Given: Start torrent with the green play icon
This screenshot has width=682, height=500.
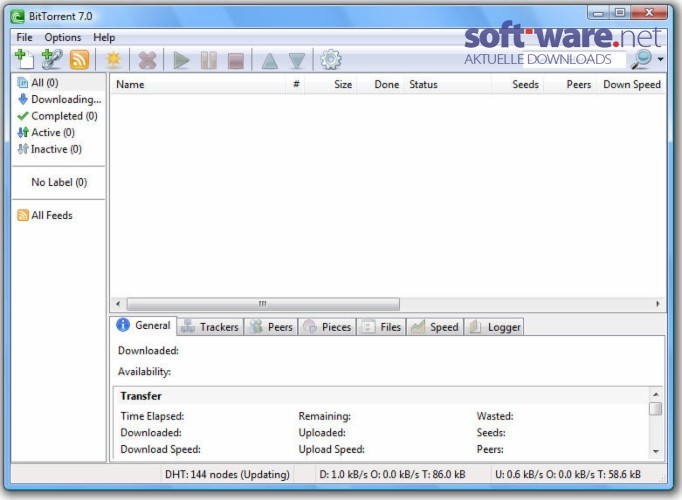Looking at the screenshot, I should [x=181, y=60].
